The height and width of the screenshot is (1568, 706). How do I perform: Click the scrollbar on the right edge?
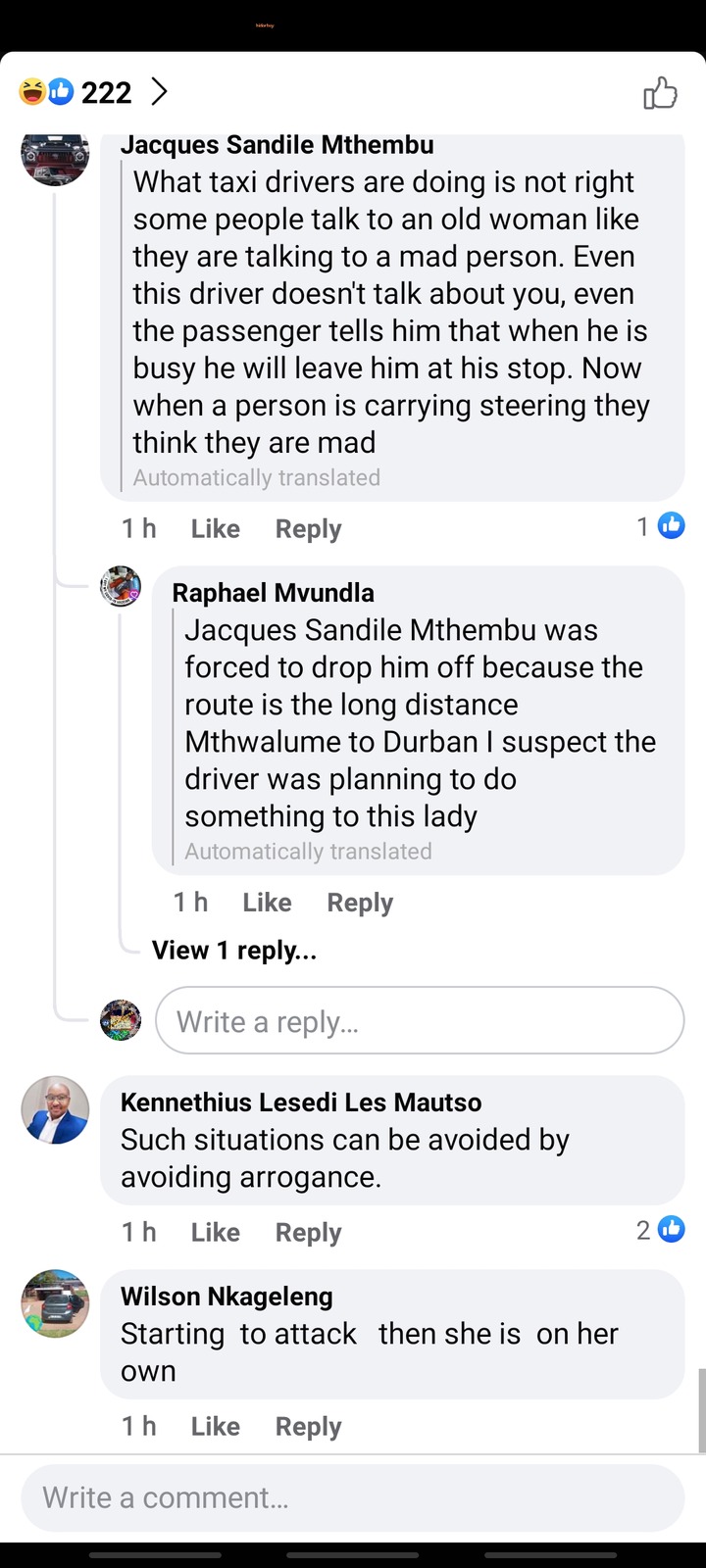click(x=701, y=1409)
